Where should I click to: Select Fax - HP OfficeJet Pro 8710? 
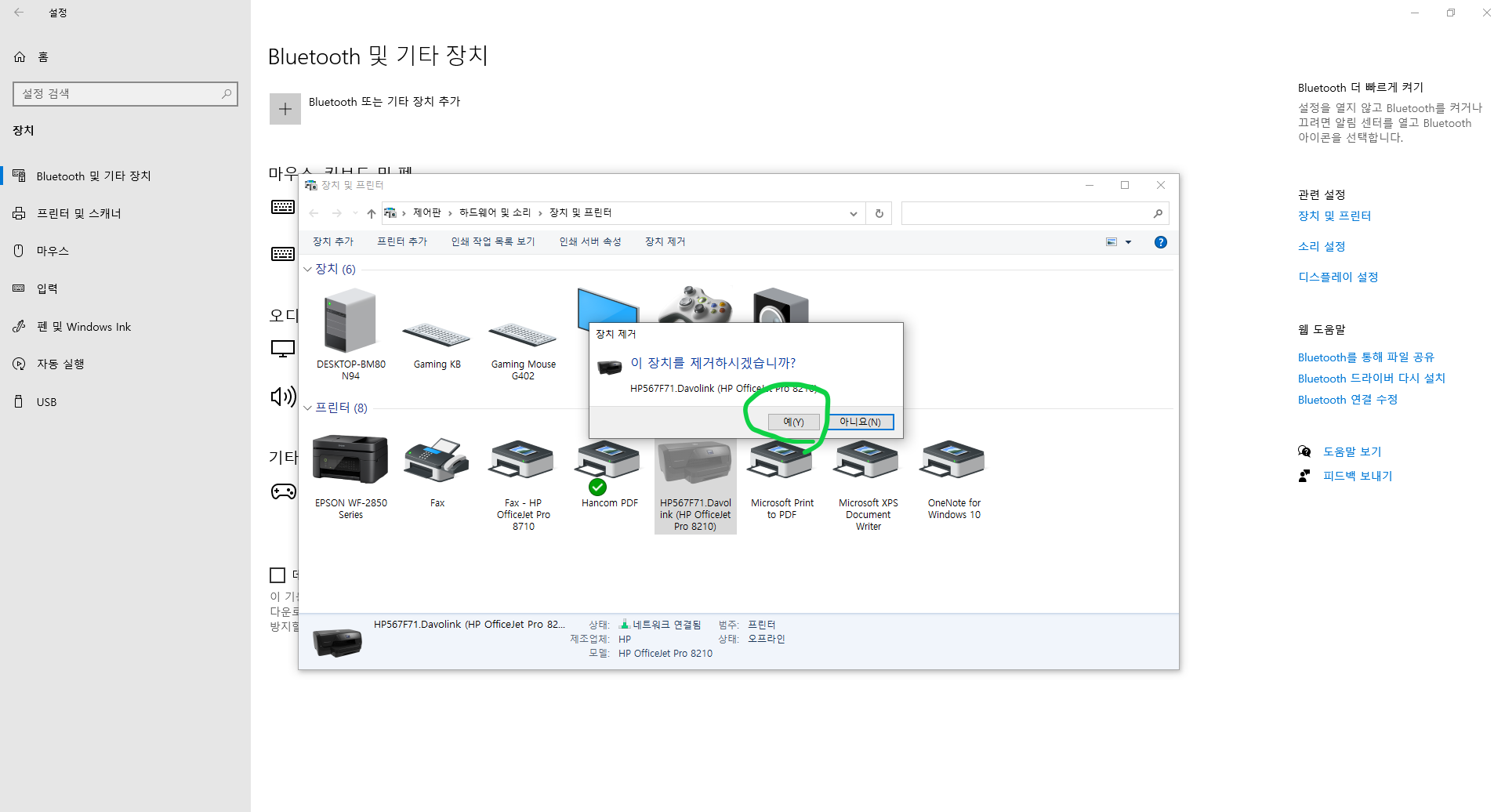pyautogui.click(x=523, y=484)
